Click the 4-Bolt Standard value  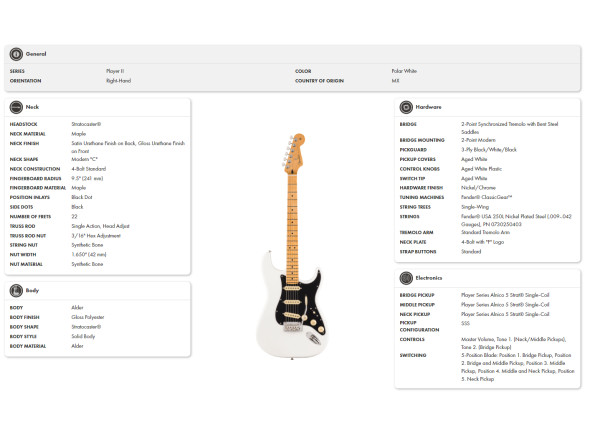[89, 169]
